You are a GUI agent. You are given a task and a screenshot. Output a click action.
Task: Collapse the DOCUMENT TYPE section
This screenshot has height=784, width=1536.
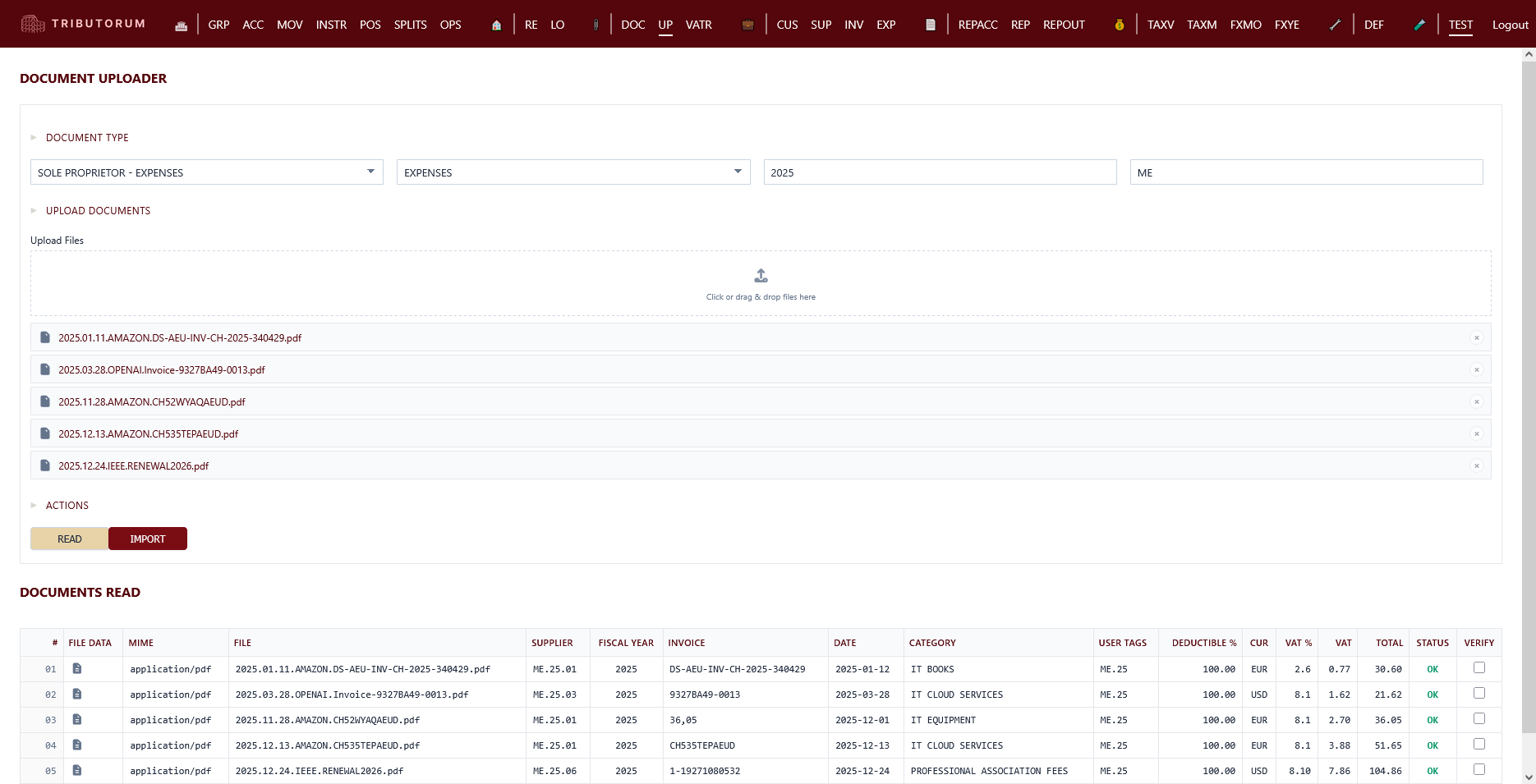(x=34, y=138)
